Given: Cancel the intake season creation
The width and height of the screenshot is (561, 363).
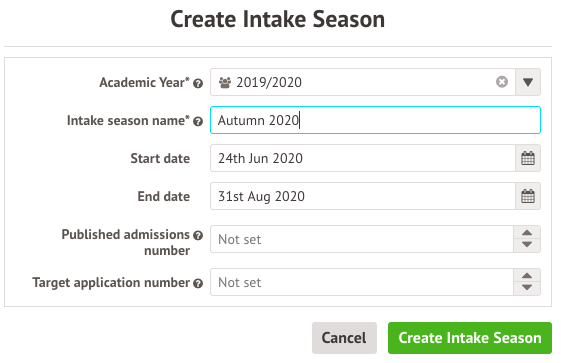Looking at the screenshot, I should click(344, 338).
